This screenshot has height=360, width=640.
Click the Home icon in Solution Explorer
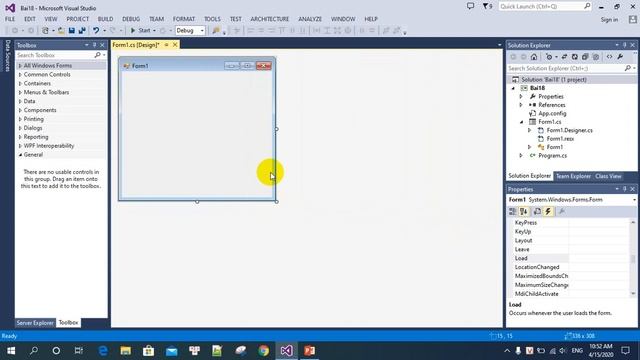coord(533,57)
